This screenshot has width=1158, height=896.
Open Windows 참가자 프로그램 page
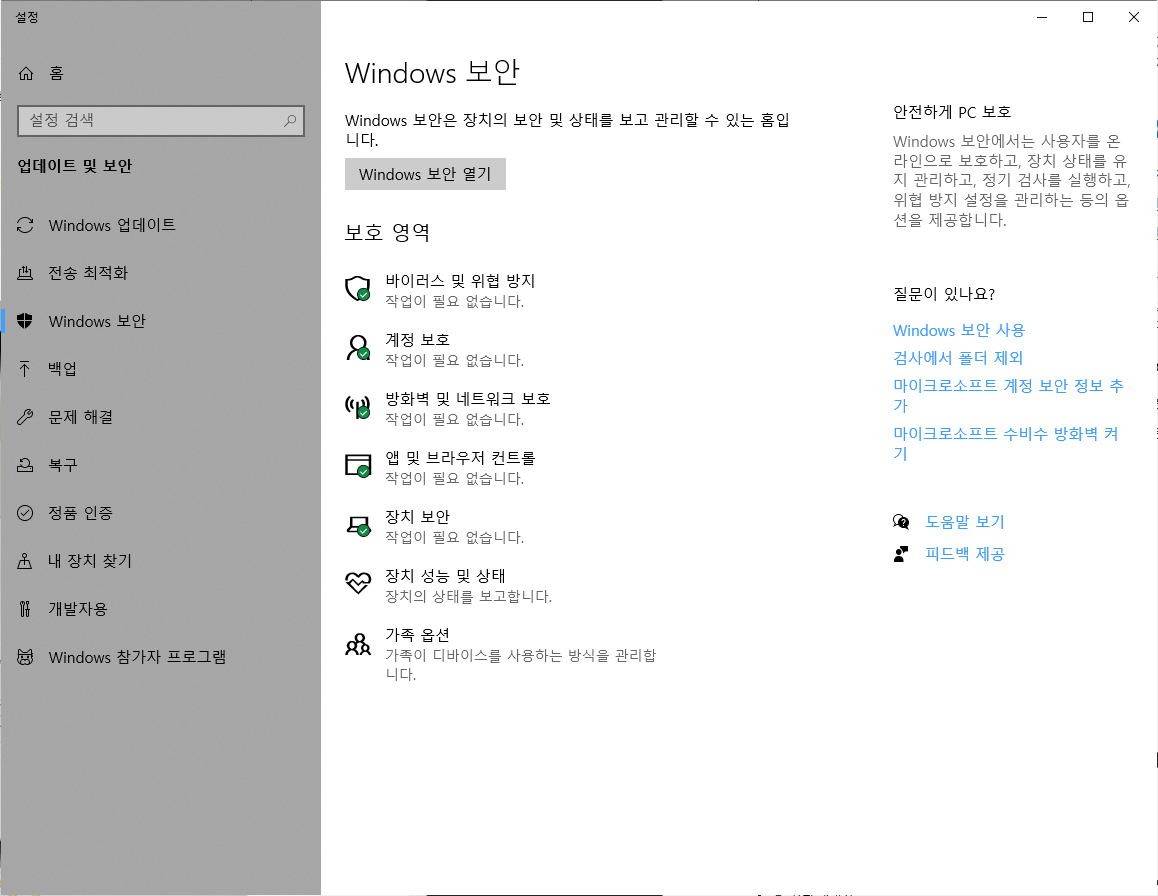click(161, 657)
